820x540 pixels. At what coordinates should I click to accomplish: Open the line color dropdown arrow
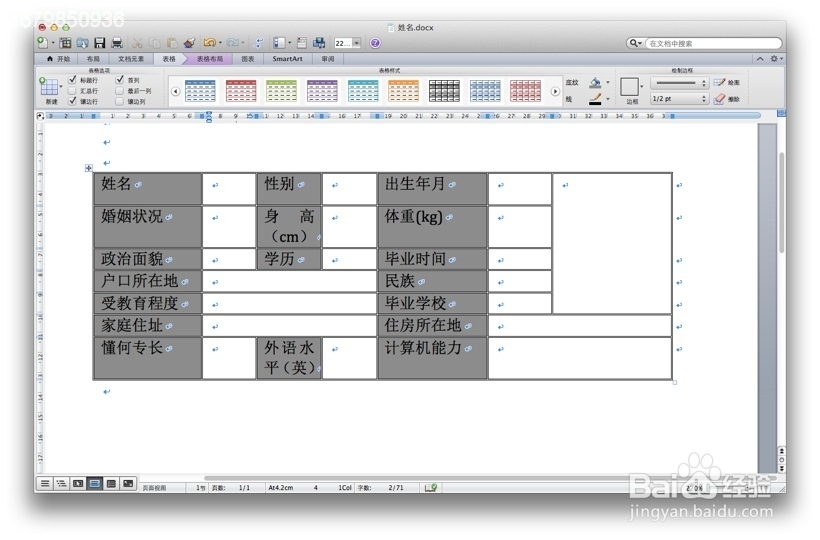point(608,99)
